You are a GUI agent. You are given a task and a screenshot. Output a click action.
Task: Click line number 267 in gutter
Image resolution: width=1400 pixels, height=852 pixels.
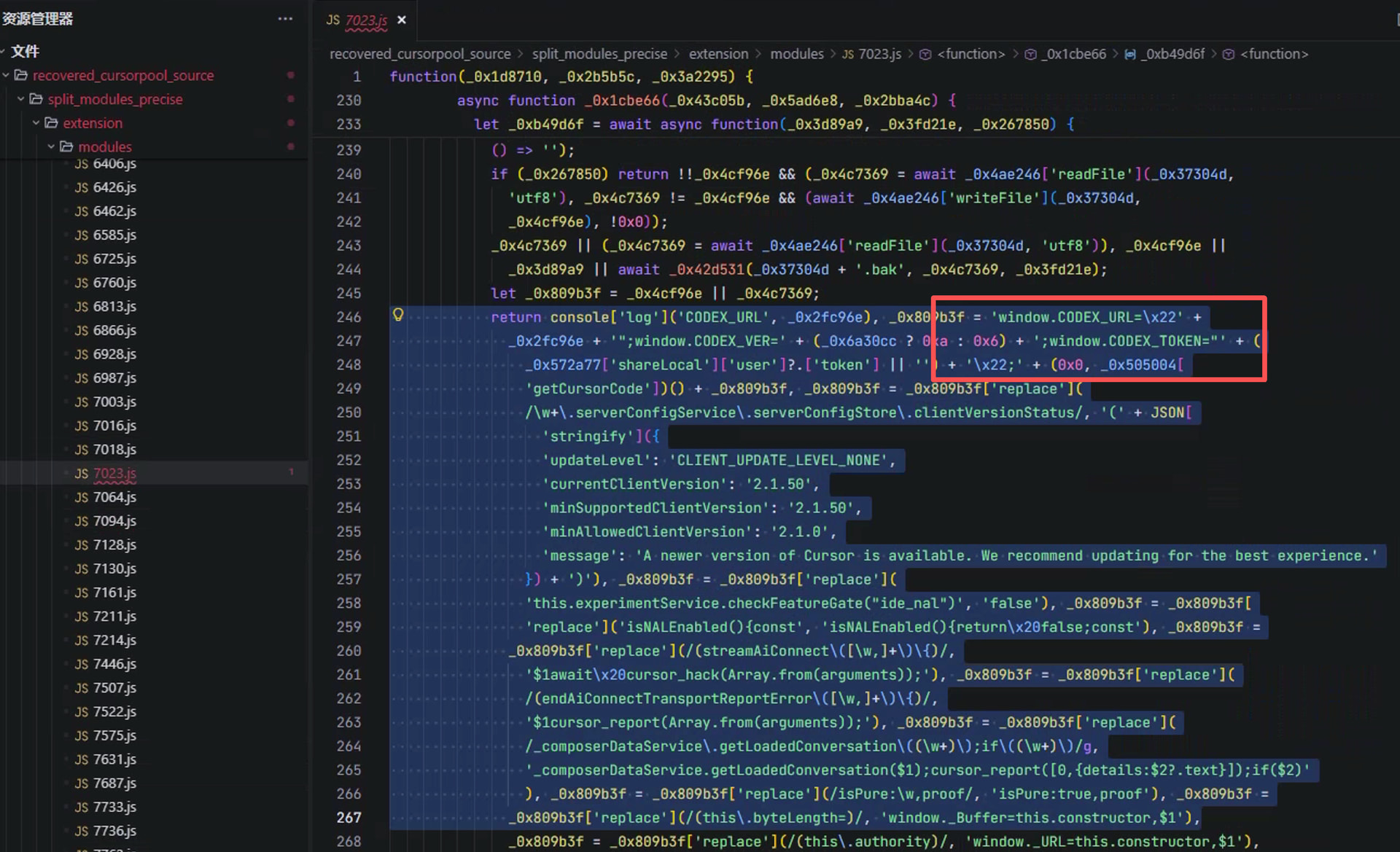point(349,818)
